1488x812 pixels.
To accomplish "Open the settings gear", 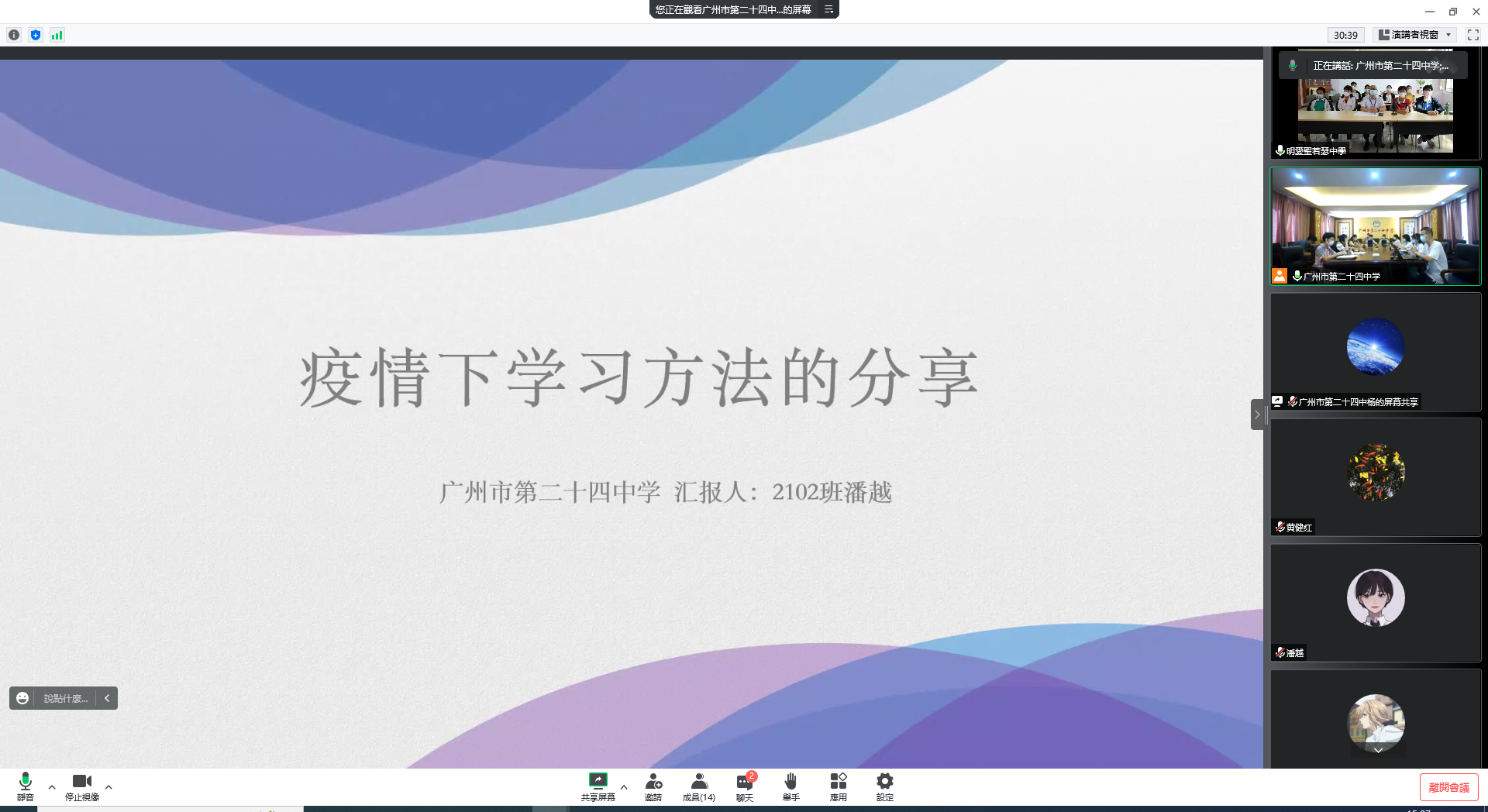I will point(885,786).
